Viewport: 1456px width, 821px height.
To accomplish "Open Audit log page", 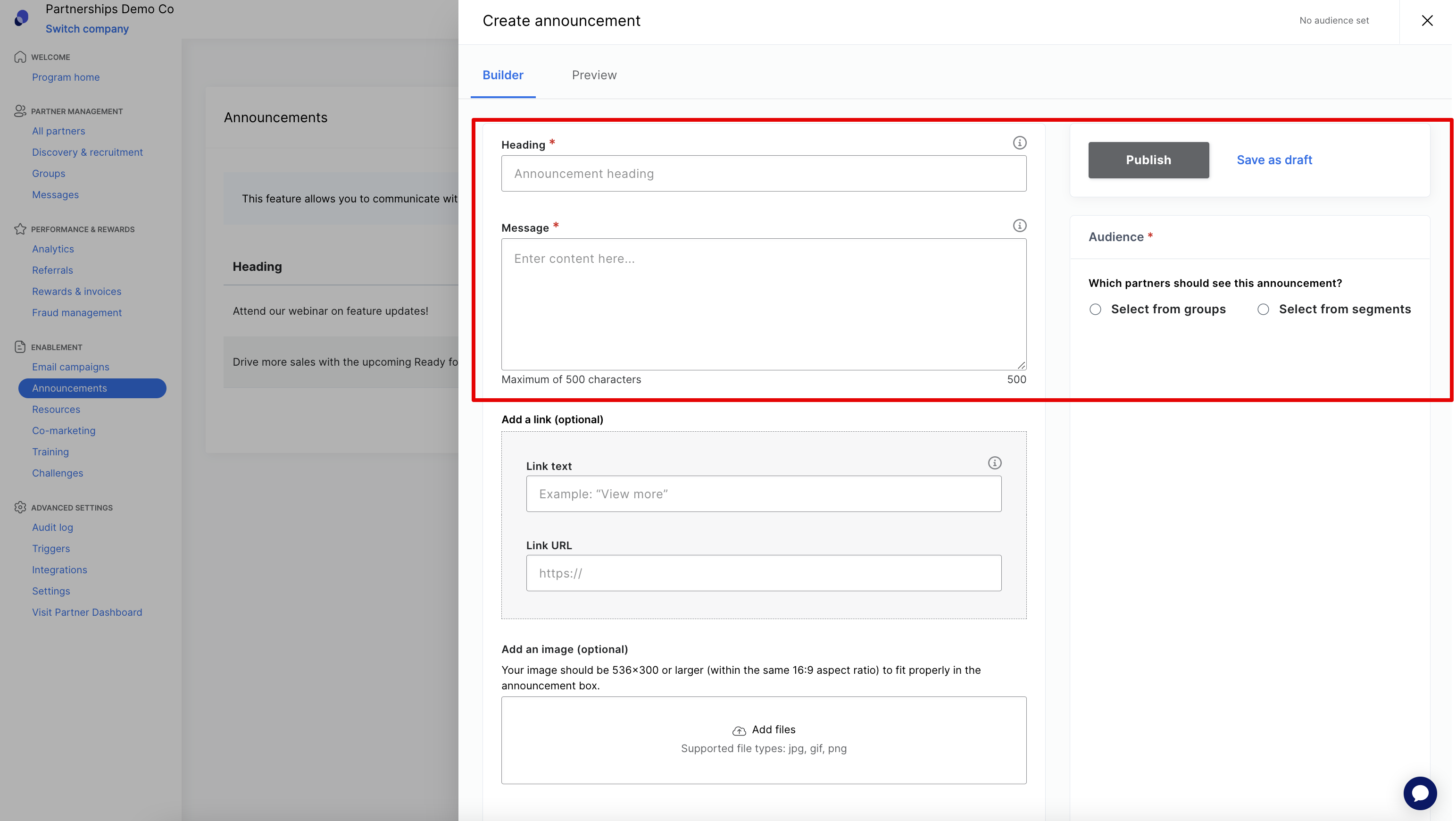I will 52,527.
